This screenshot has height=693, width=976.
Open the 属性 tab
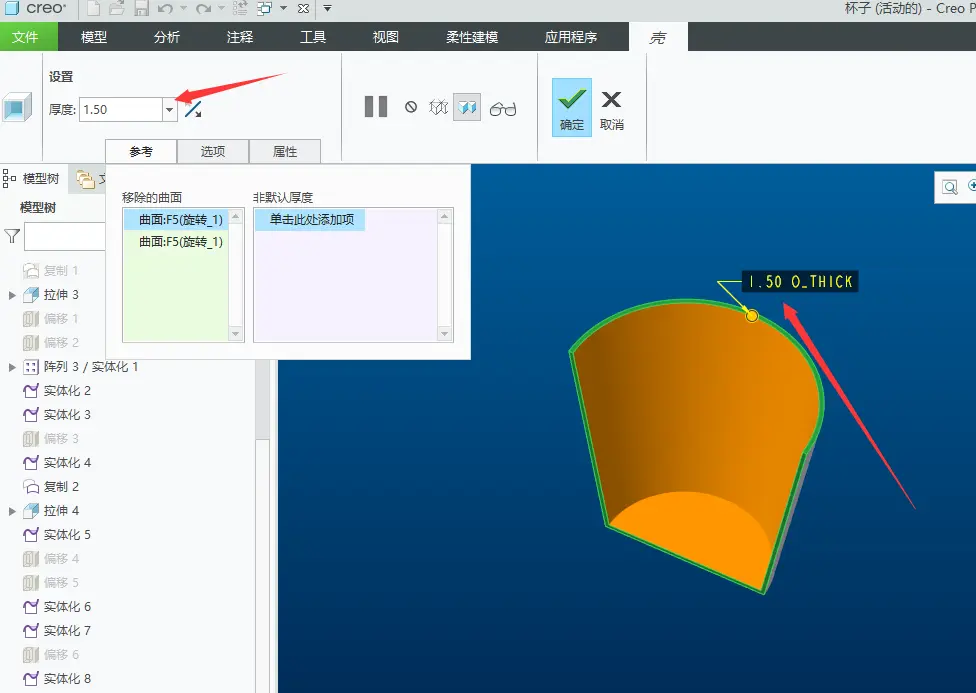click(285, 151)
